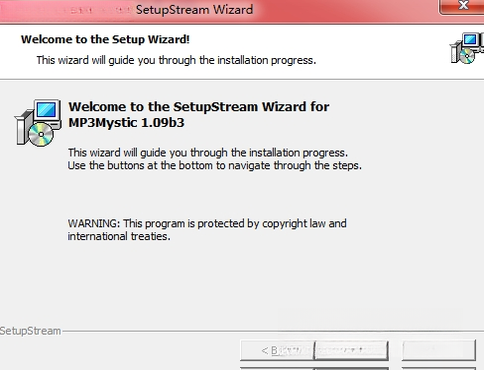Click the 'WARNING: This program is protected' text
This screenshot has height=370, width=484.
(x=207, y=223)
